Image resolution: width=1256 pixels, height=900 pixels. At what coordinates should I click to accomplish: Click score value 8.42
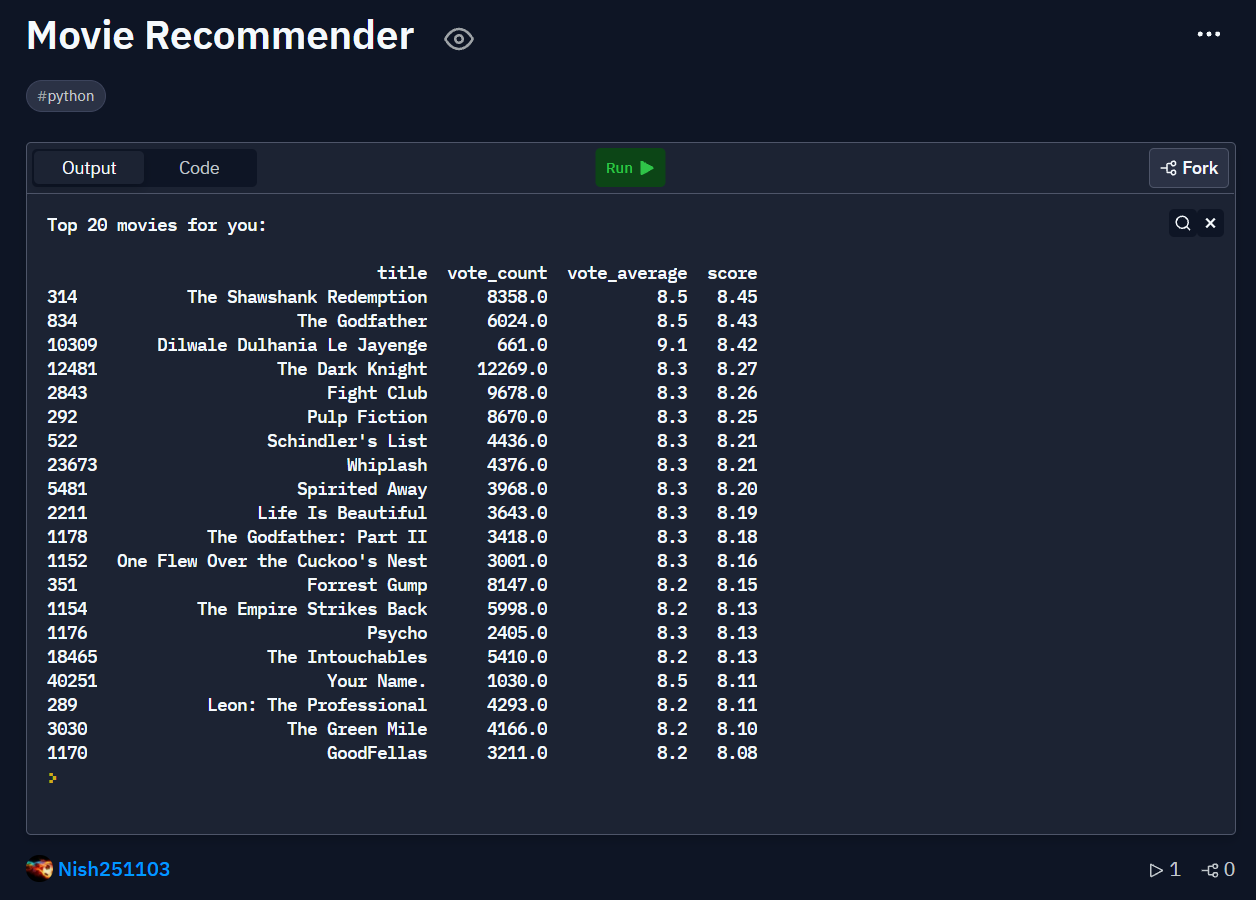click(x=737, y=345)
